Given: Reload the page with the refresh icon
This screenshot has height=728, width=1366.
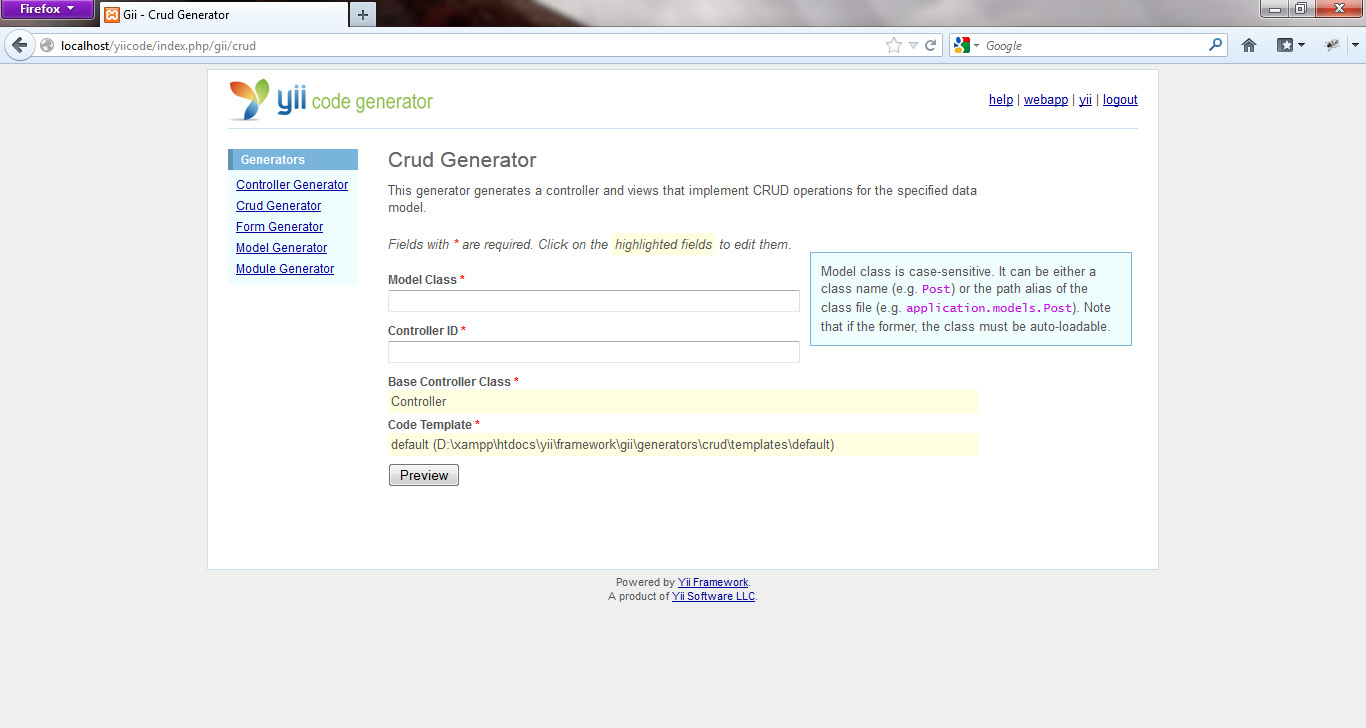Looking at the screenshot, I should pos(930,45).
